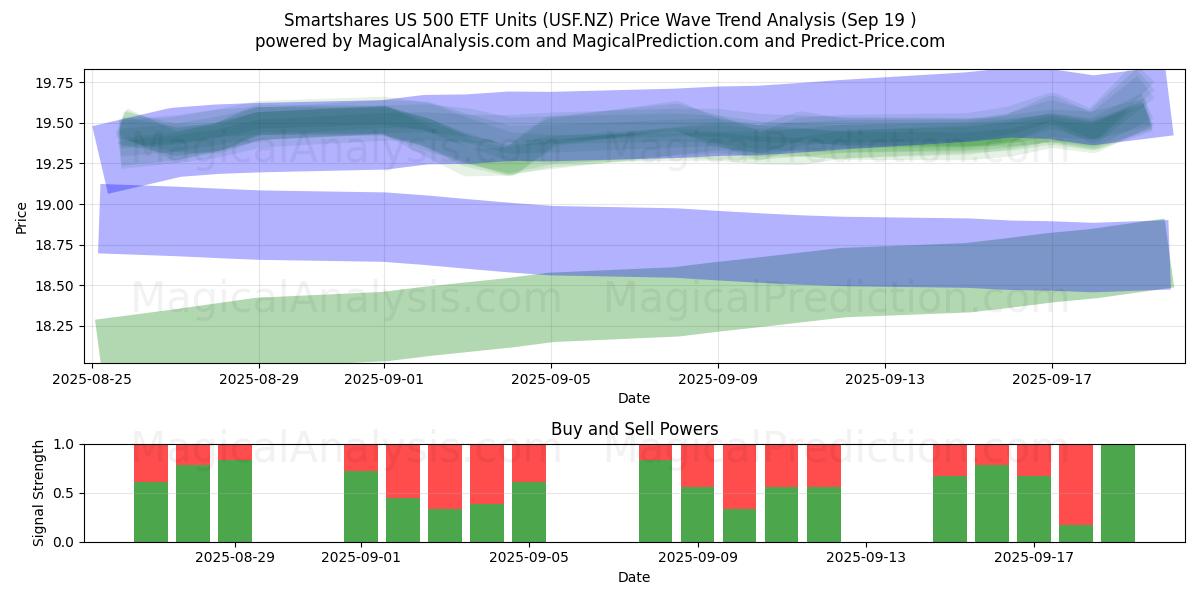The height and width of the screenshot is (600, 1200).
Task: Click the fully green last bar in the power chart
Action: click(1118, 493)
